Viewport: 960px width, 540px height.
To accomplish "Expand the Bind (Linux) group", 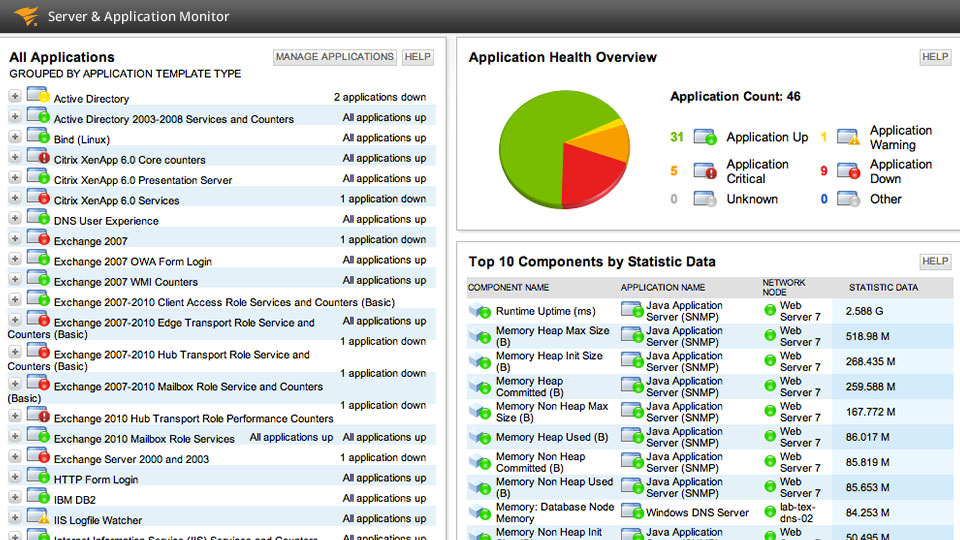I will (x=15, y=137).
